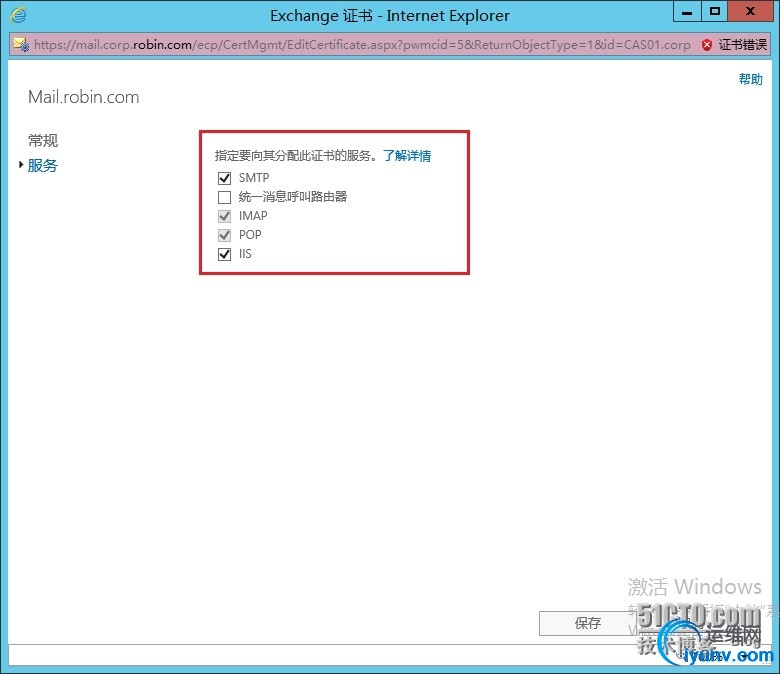Click the 指定要向其分配此证书的服务 description text
The width and height of the screenshot is (780, 674).
[x=297, y=156]
